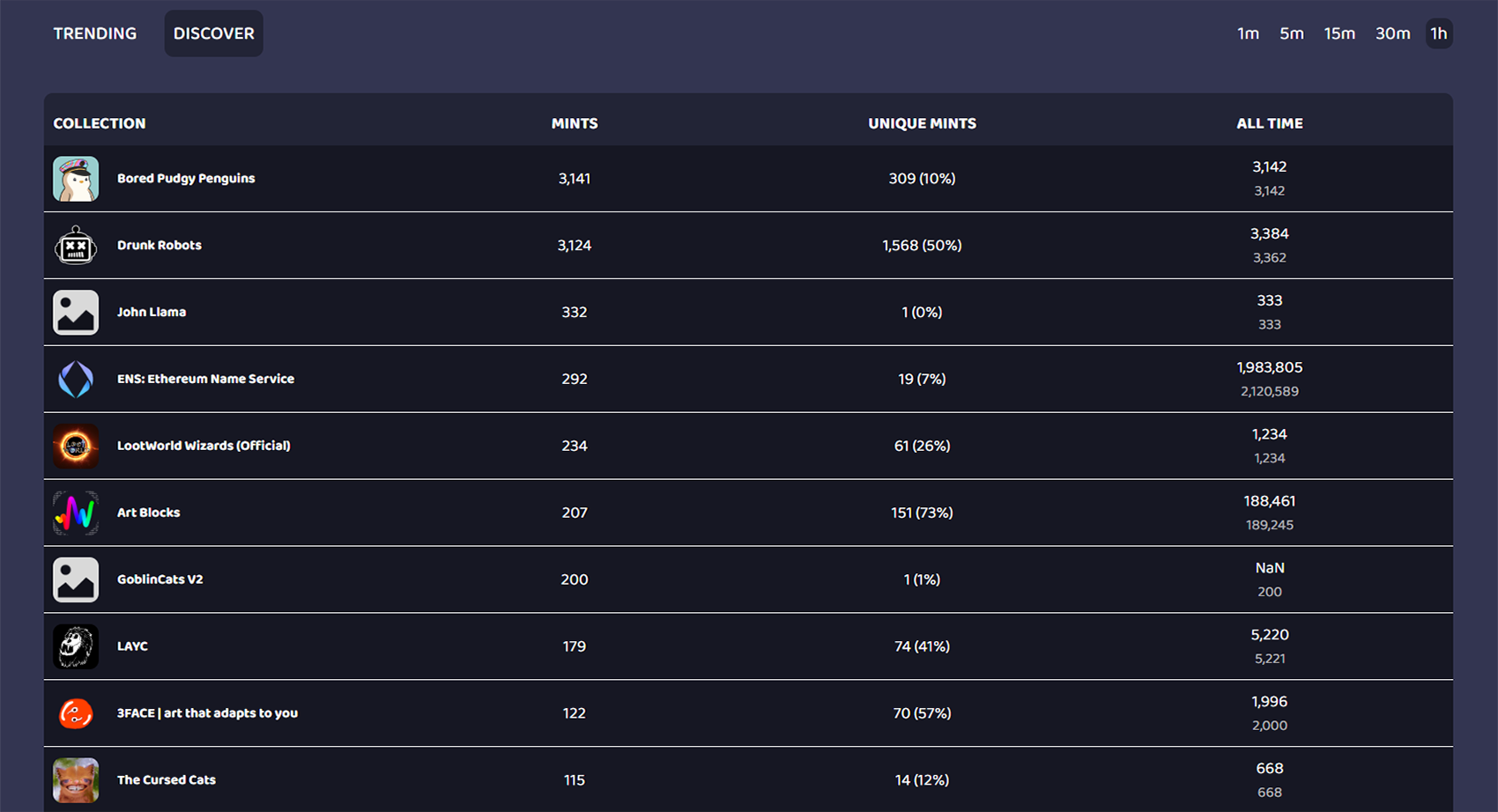Set timeframe to 5m
1498x812 pixels.
point(1292,33)
